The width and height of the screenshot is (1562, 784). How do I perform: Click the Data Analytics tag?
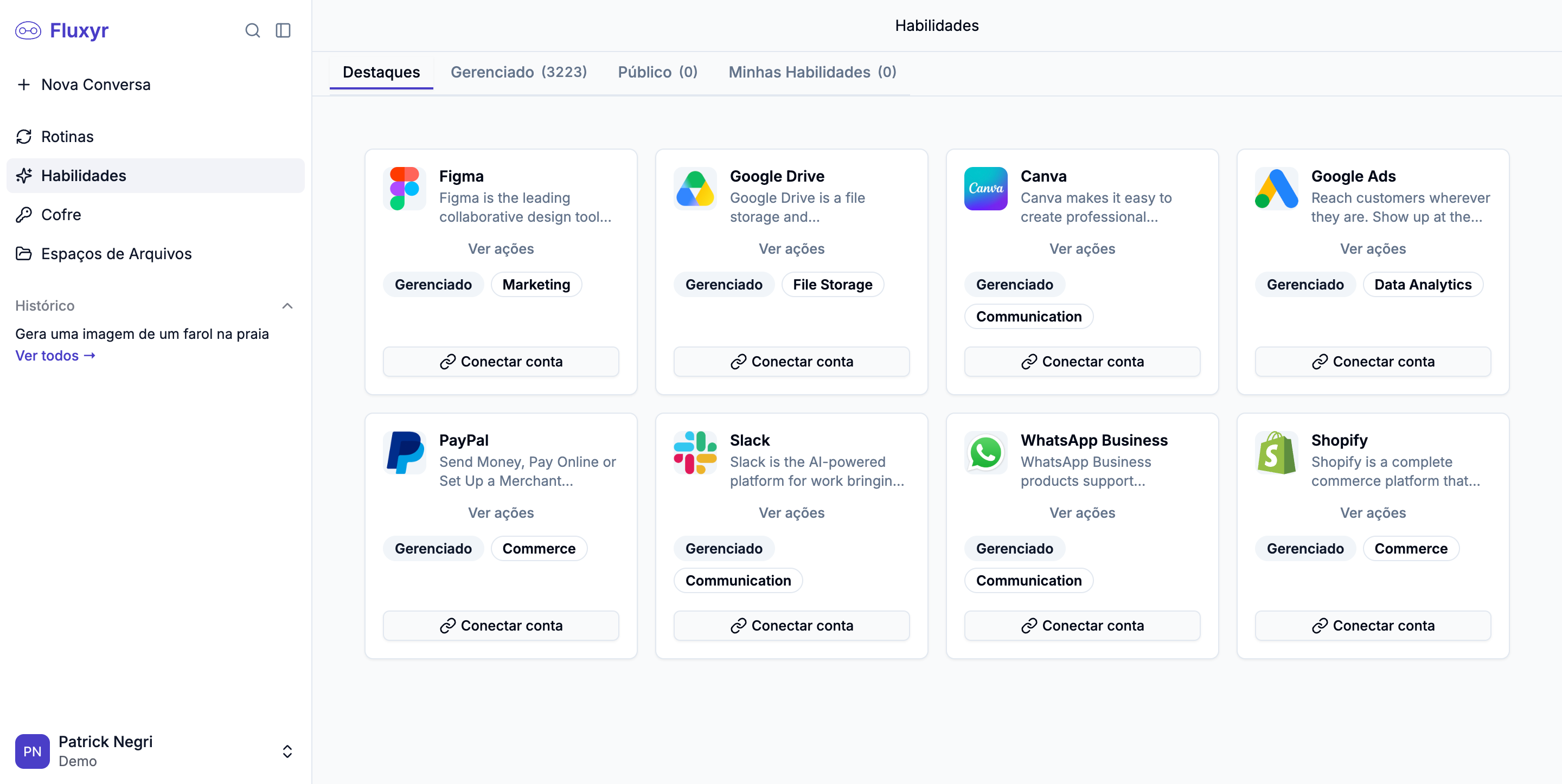point(1423,284)
